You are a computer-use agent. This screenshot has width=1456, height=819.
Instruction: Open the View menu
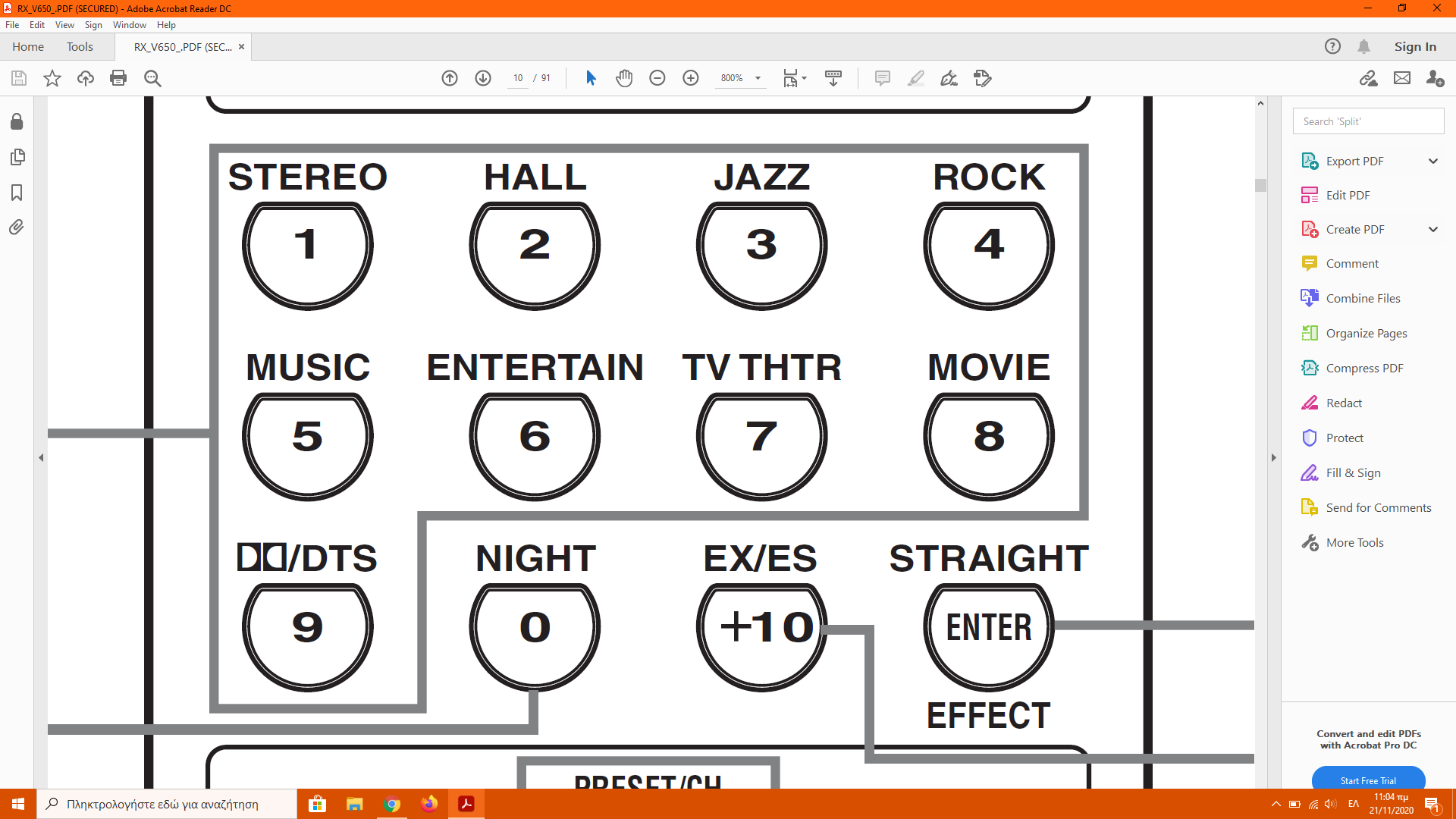tap(64, 25)
